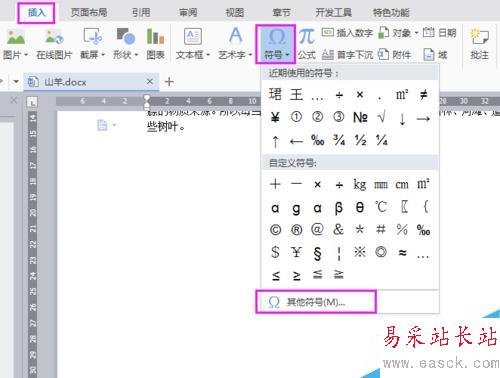Image resolution: width=500 pixels, height=378 pixels.
Task: Add a comment with 批注
Action: pyautogui.click(x=479, y=44)
